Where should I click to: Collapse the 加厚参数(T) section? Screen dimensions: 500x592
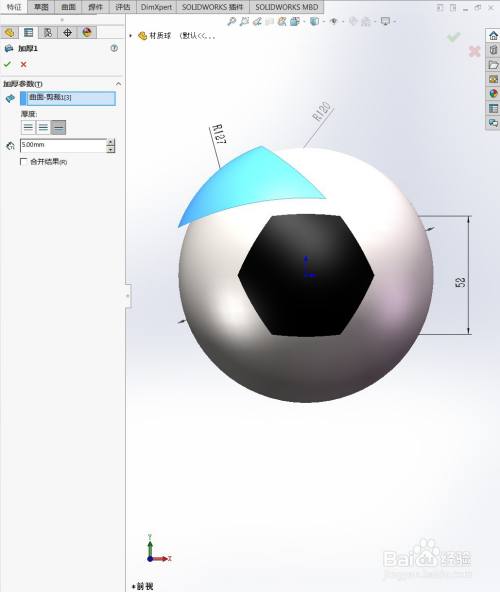pyautogui.click(x=118, y=84)
